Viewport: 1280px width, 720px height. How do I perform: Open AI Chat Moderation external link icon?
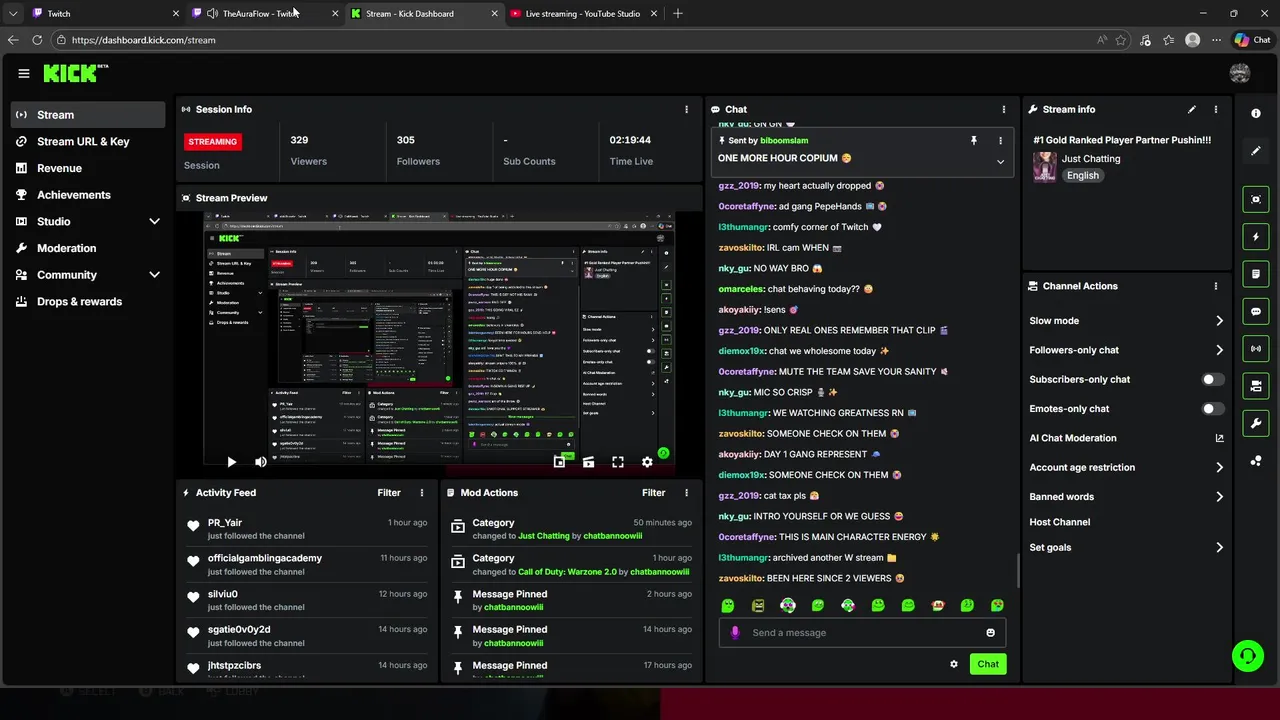[1219, 438]
